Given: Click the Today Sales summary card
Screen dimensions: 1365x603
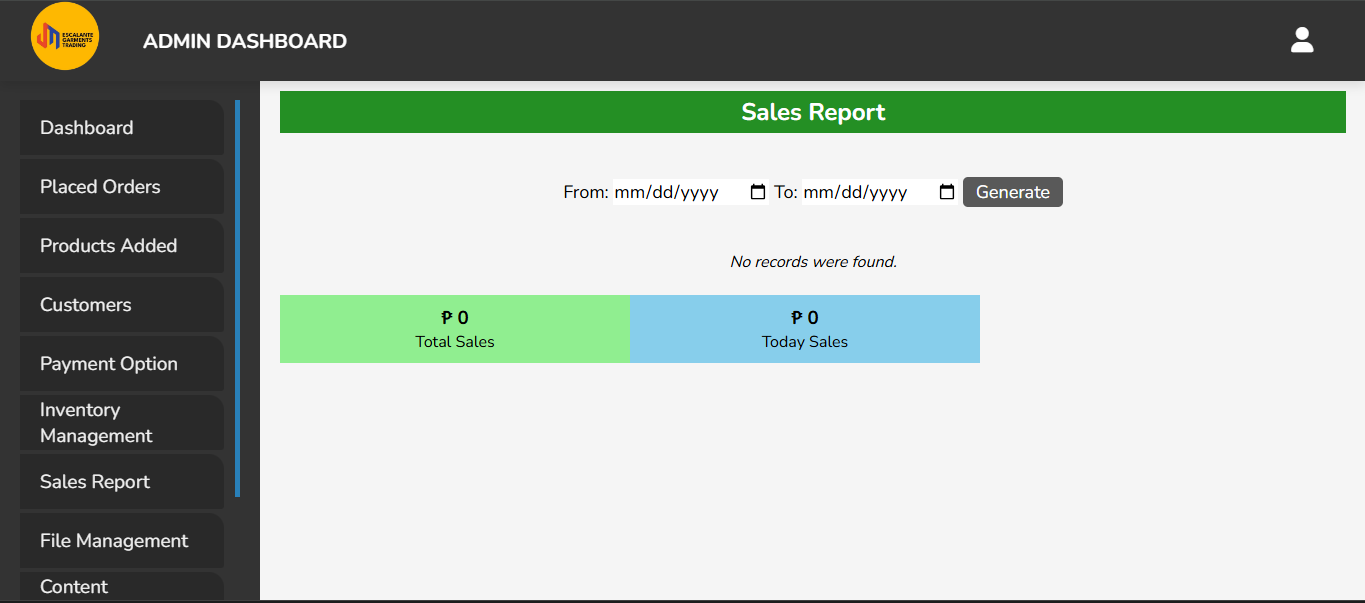Looking at the screenshot, I should click(804, 328).
